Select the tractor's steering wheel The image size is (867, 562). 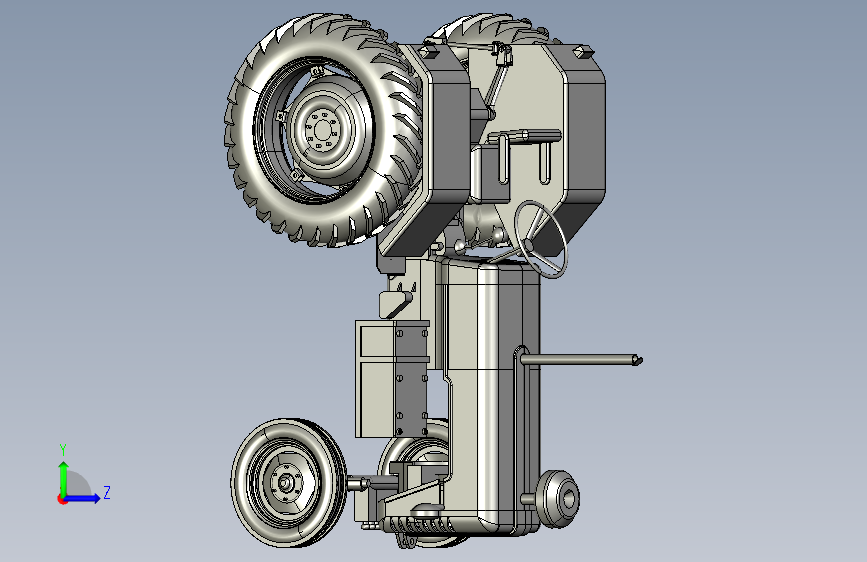(x=540, y=239)
